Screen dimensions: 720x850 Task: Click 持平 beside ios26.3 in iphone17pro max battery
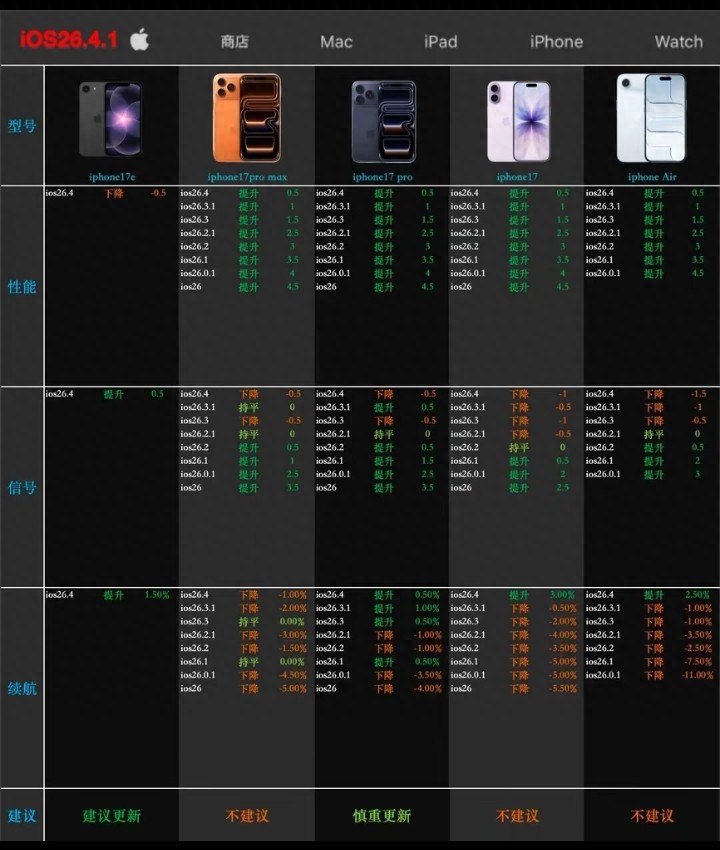[x=249, y=622]
